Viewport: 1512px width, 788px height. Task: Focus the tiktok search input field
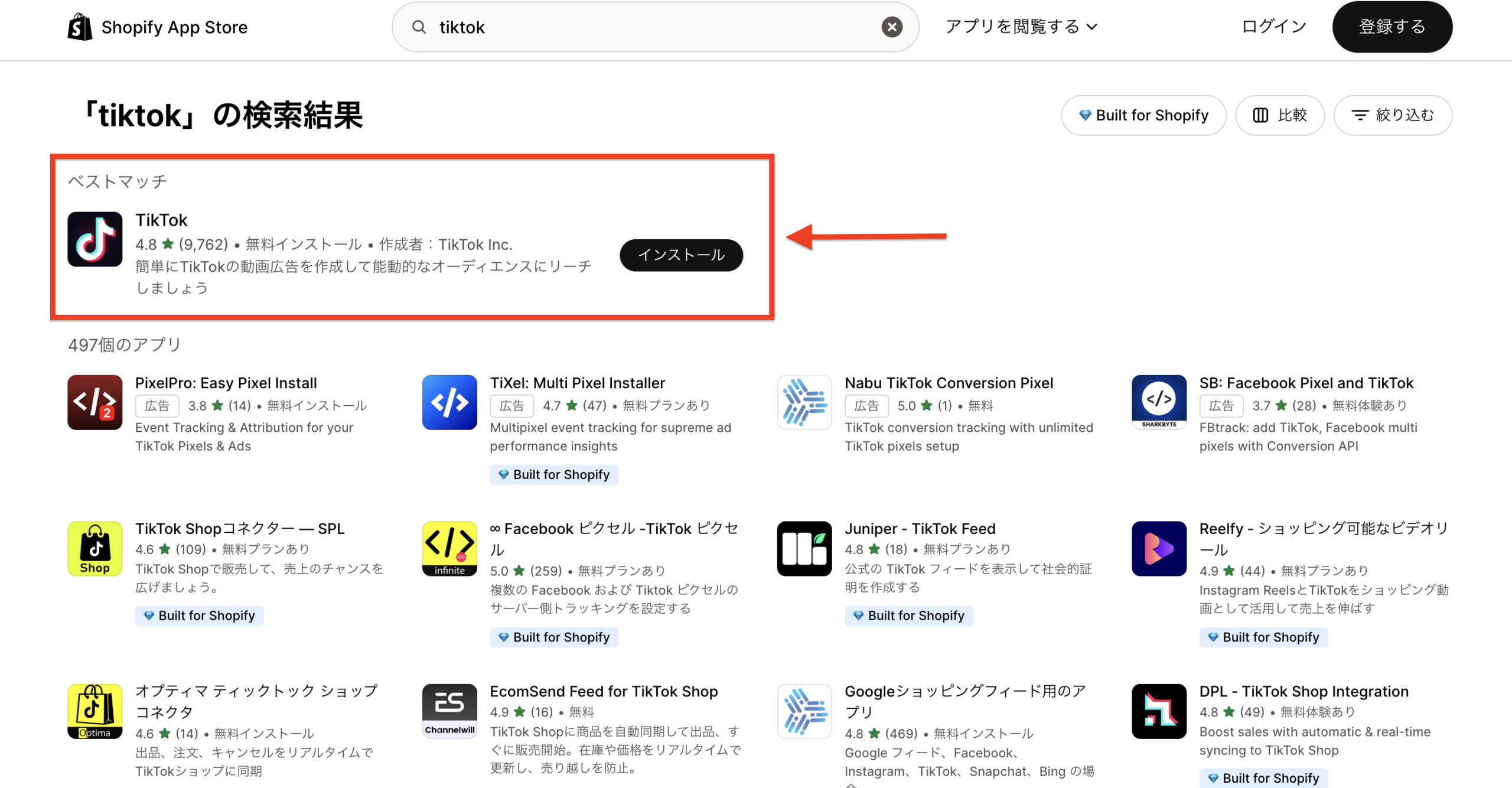655,27
